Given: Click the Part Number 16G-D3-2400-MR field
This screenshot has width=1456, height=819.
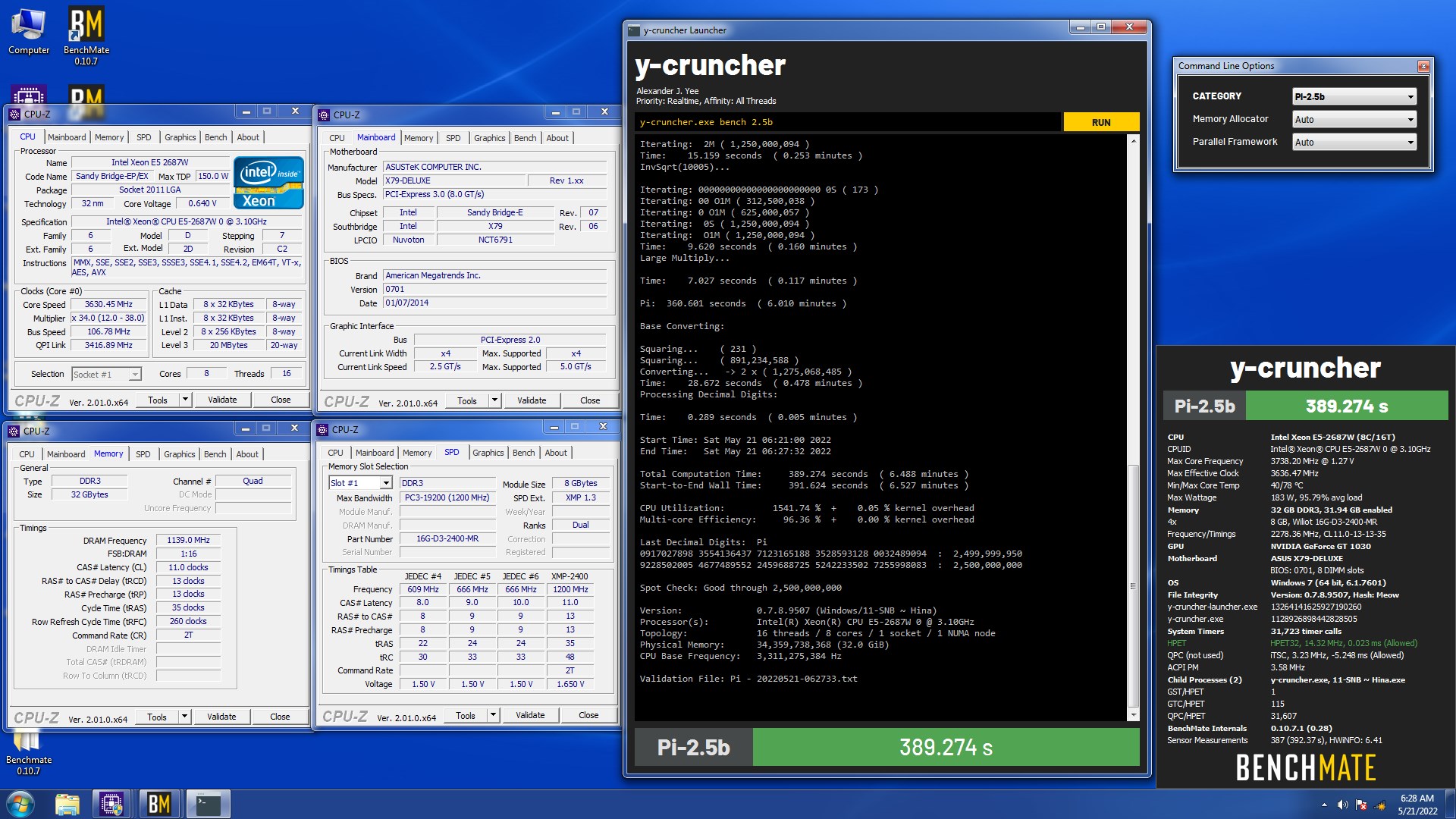Looking at the screenshot, I should pyautogui.click(x=447, y=538).
